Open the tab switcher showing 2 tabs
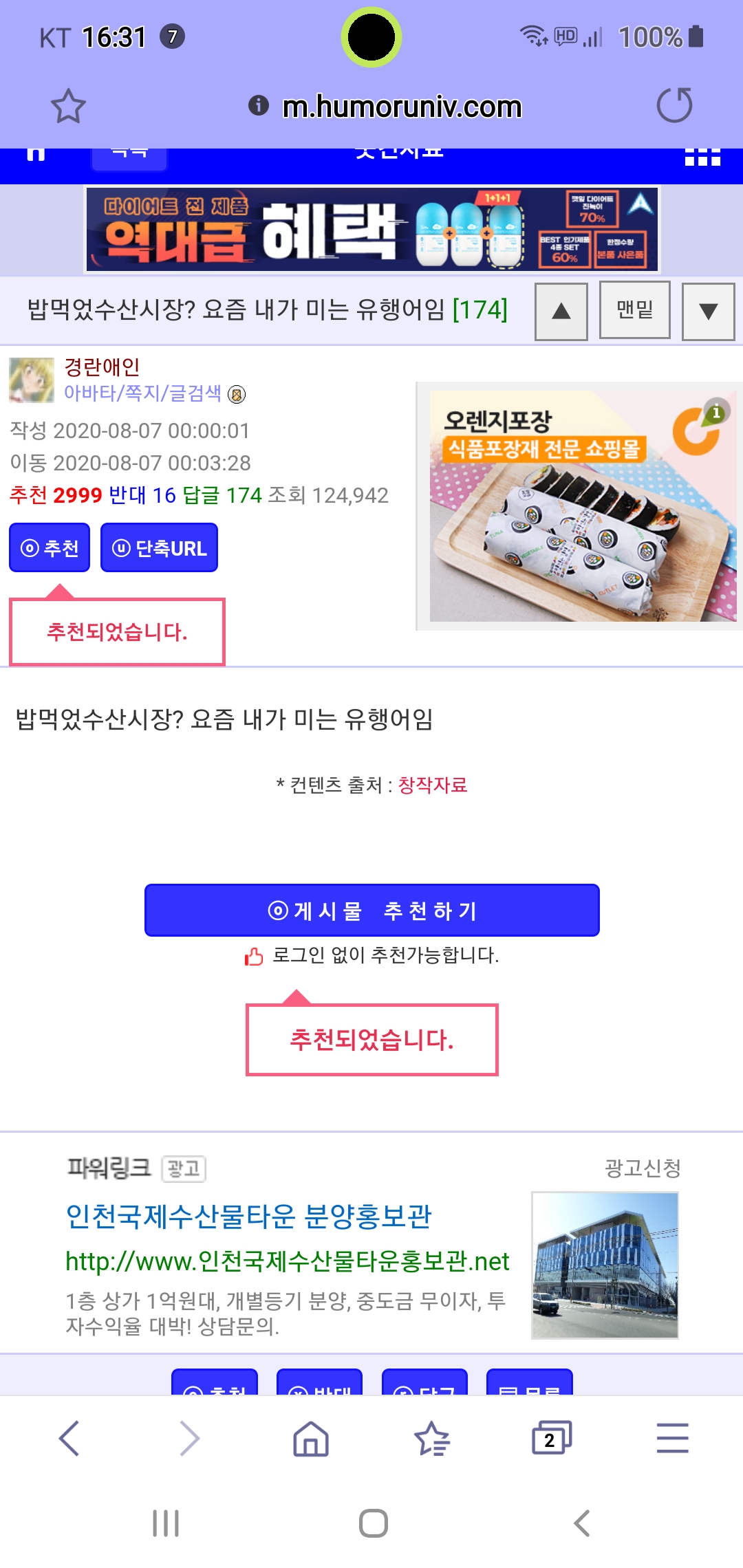This screenshot has width=743, height=1568. [x=551, y=1438]
